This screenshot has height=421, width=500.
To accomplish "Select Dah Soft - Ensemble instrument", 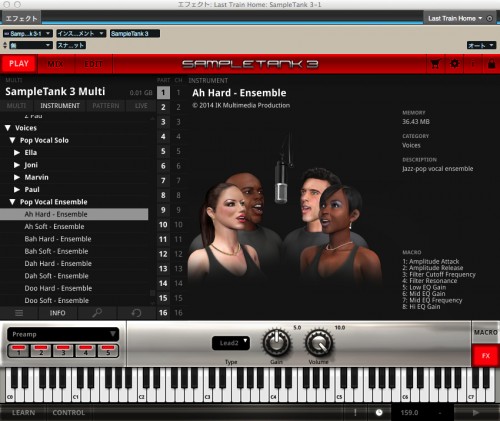I will pos(74,276).
